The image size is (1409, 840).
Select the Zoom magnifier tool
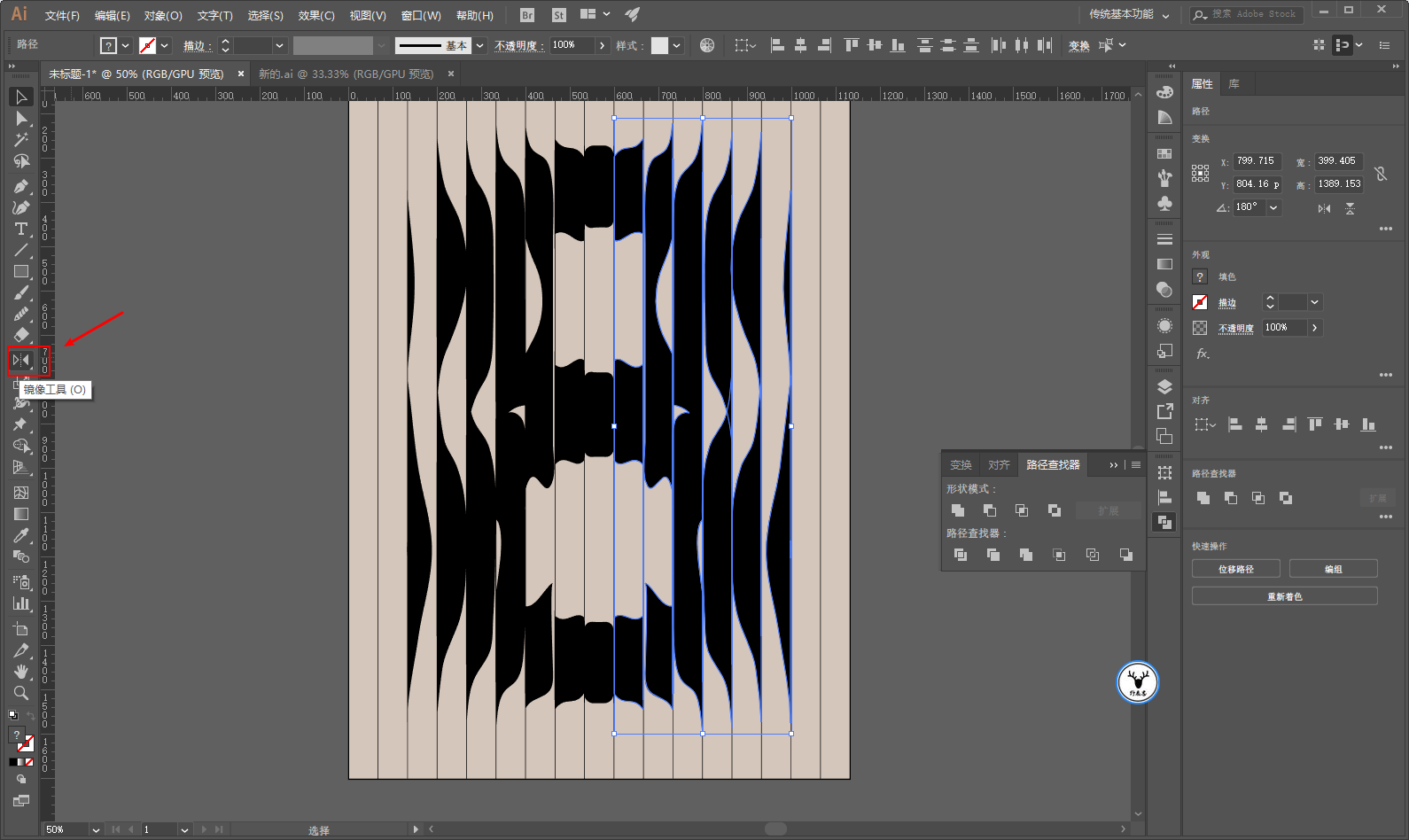tap(21, 693)
